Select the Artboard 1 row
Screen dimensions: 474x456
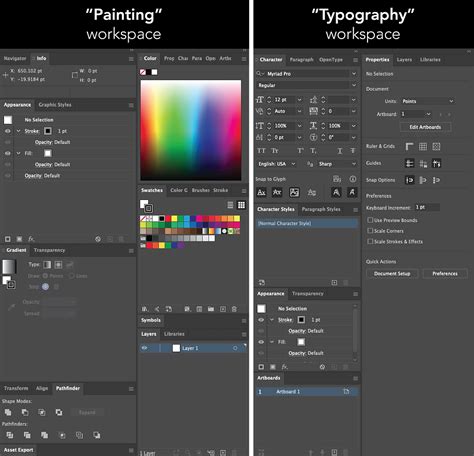(307, 392)
